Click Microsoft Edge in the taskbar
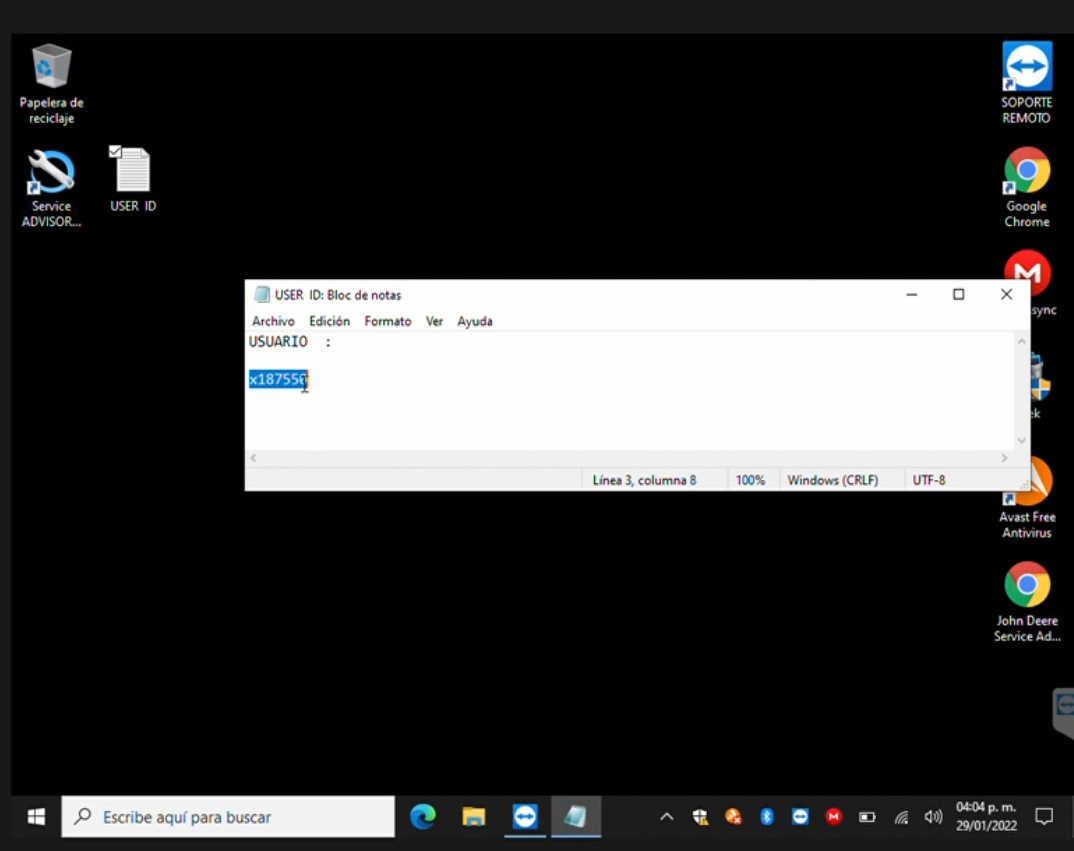This screenshot has height=851, width=1074. click(423, 817)
